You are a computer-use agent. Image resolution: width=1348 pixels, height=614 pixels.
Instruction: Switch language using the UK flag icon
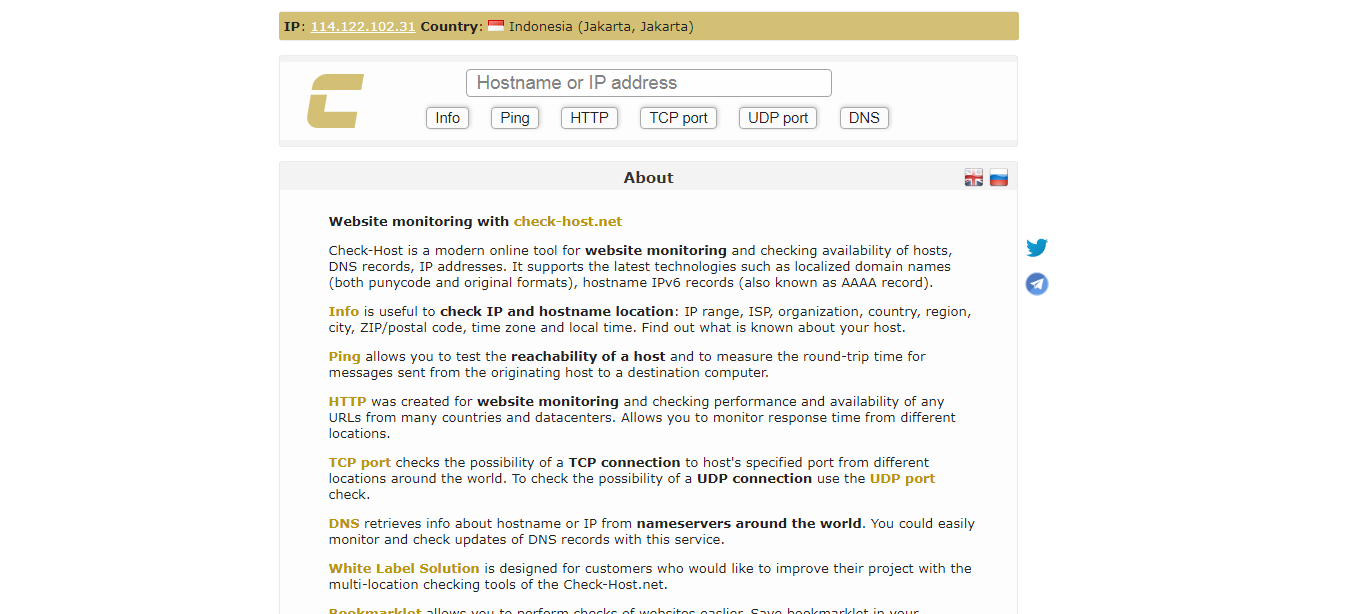tap(973, 178)
